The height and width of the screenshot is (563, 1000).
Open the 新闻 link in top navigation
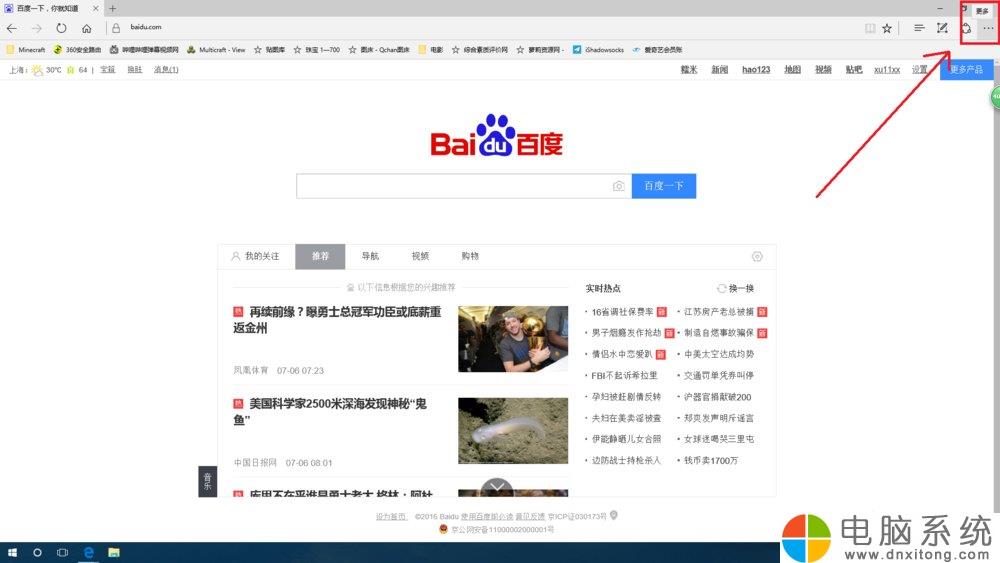719,69
